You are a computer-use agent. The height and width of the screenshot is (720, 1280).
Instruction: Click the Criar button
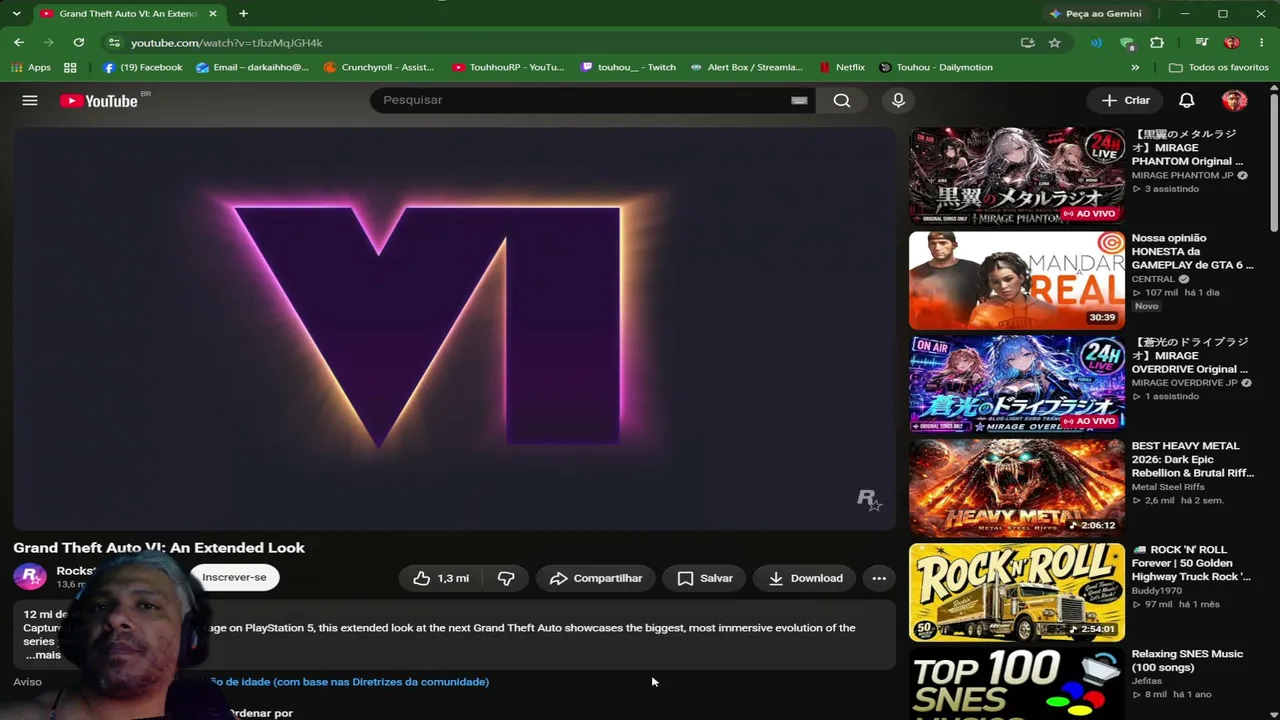coord(1126,100)
